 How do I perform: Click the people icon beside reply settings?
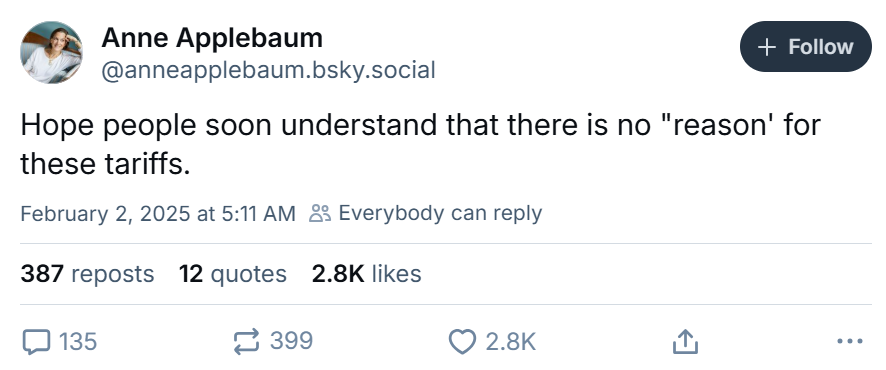click(x=320, y=214)
